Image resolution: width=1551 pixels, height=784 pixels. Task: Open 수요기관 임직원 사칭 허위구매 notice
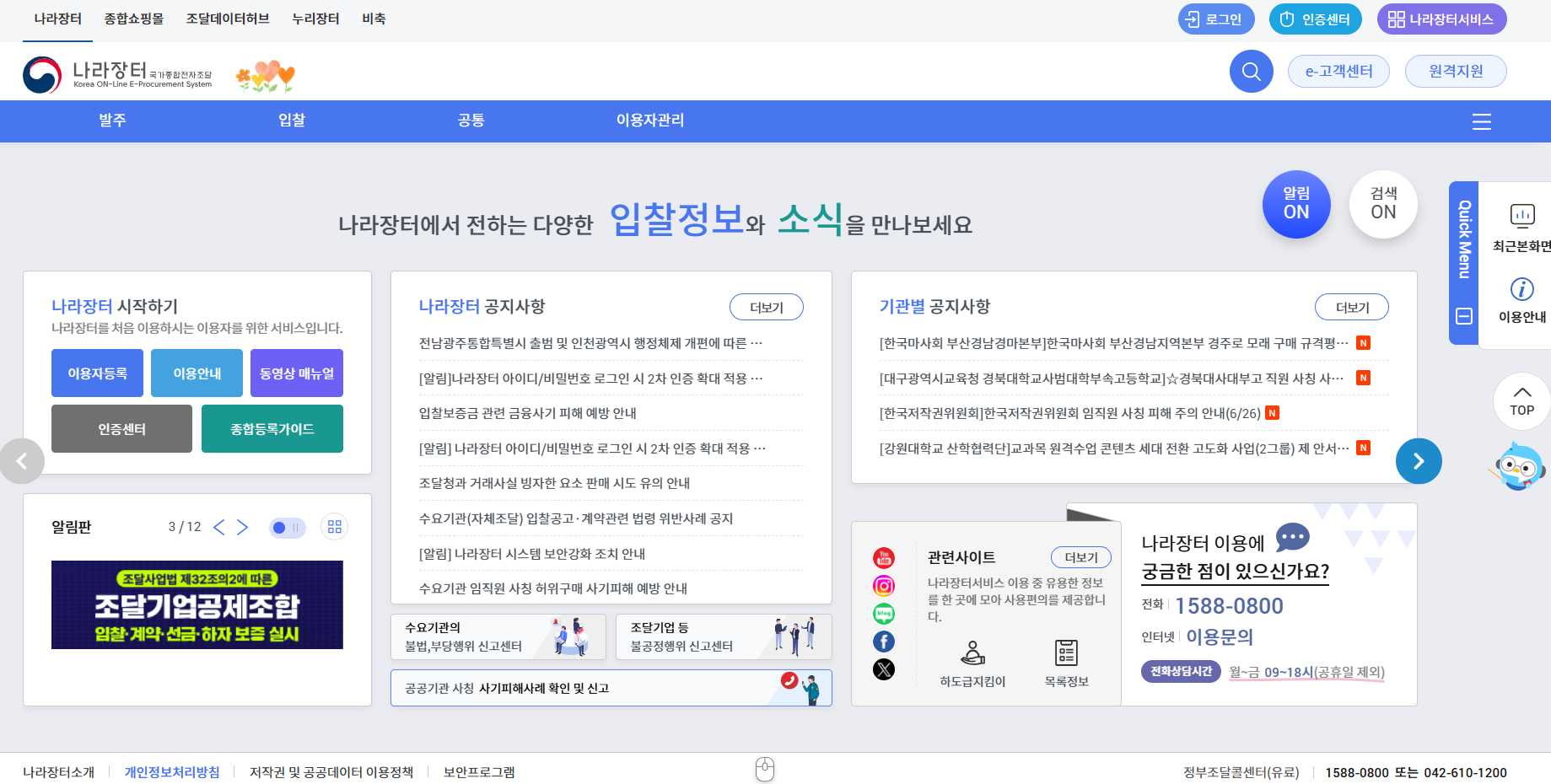[553, 588]
